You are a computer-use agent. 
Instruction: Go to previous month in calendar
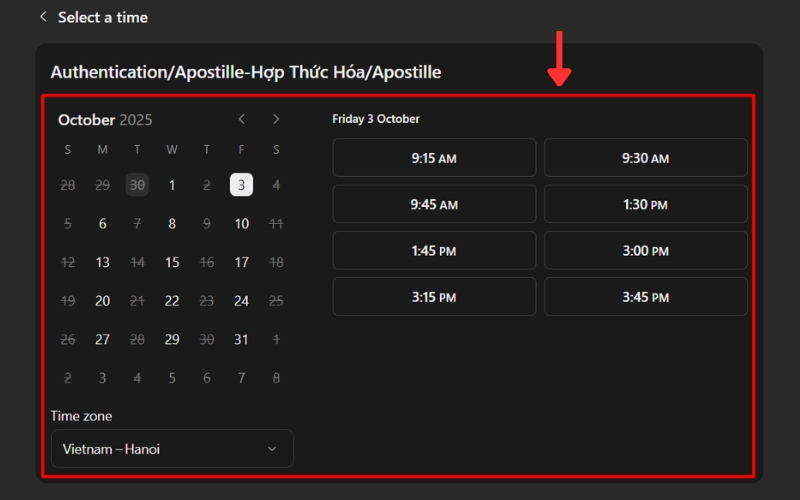coord(242,119)
